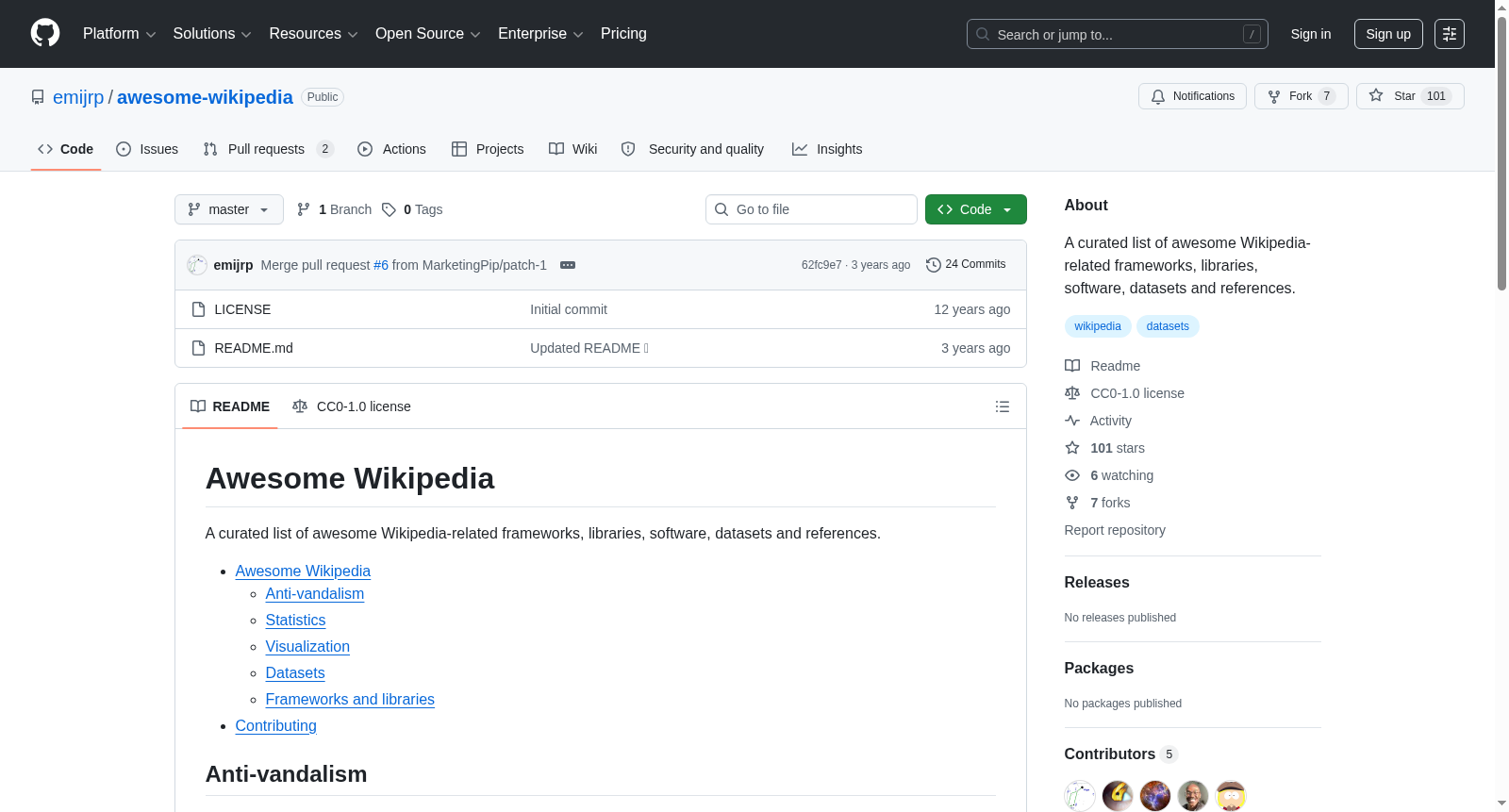Open the fourth contributor avatar

pos(1193,796)
